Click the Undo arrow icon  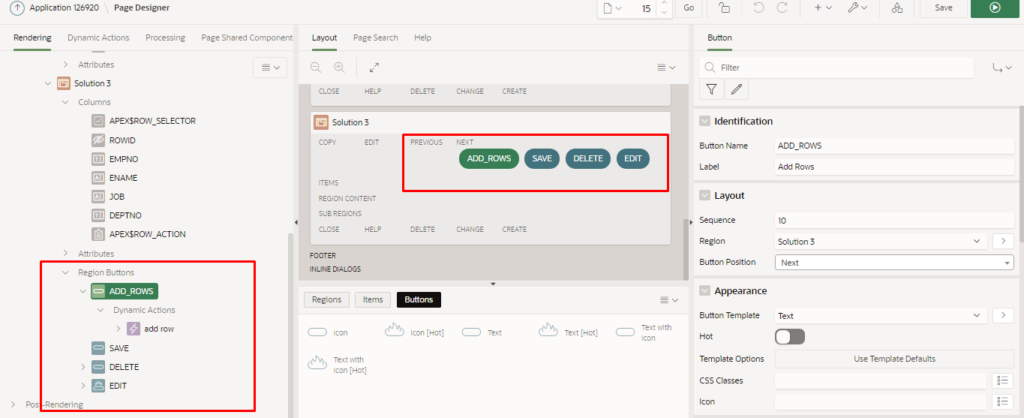click(x=758, y=8)
